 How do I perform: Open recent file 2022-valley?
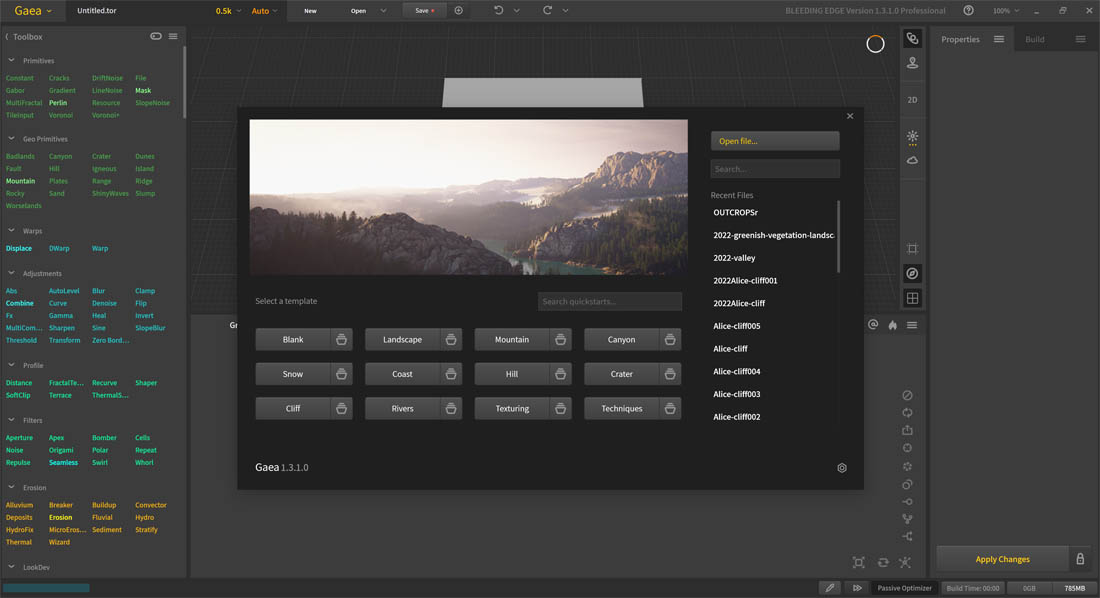[x=734, y=258]
